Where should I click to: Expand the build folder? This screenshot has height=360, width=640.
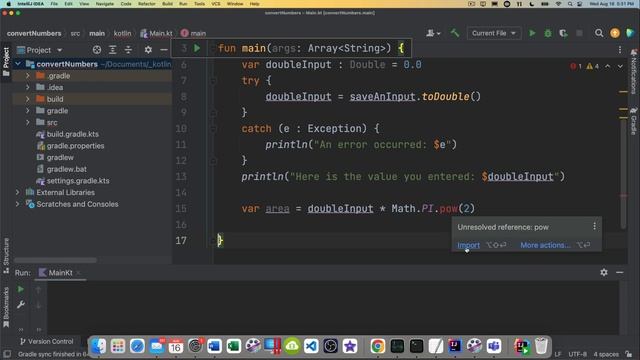(28, 99)
